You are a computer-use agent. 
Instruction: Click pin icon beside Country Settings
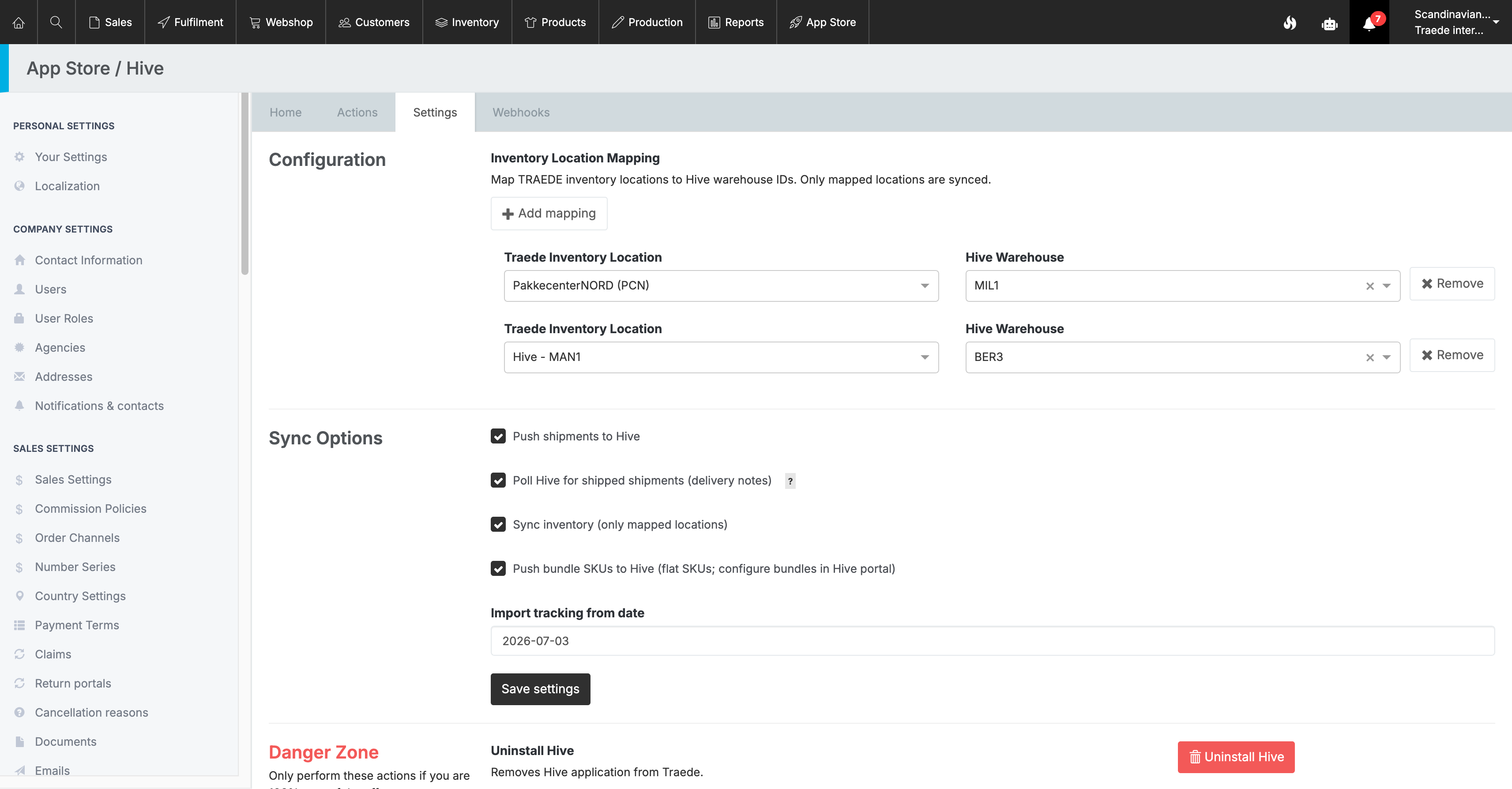pos(19,596)
